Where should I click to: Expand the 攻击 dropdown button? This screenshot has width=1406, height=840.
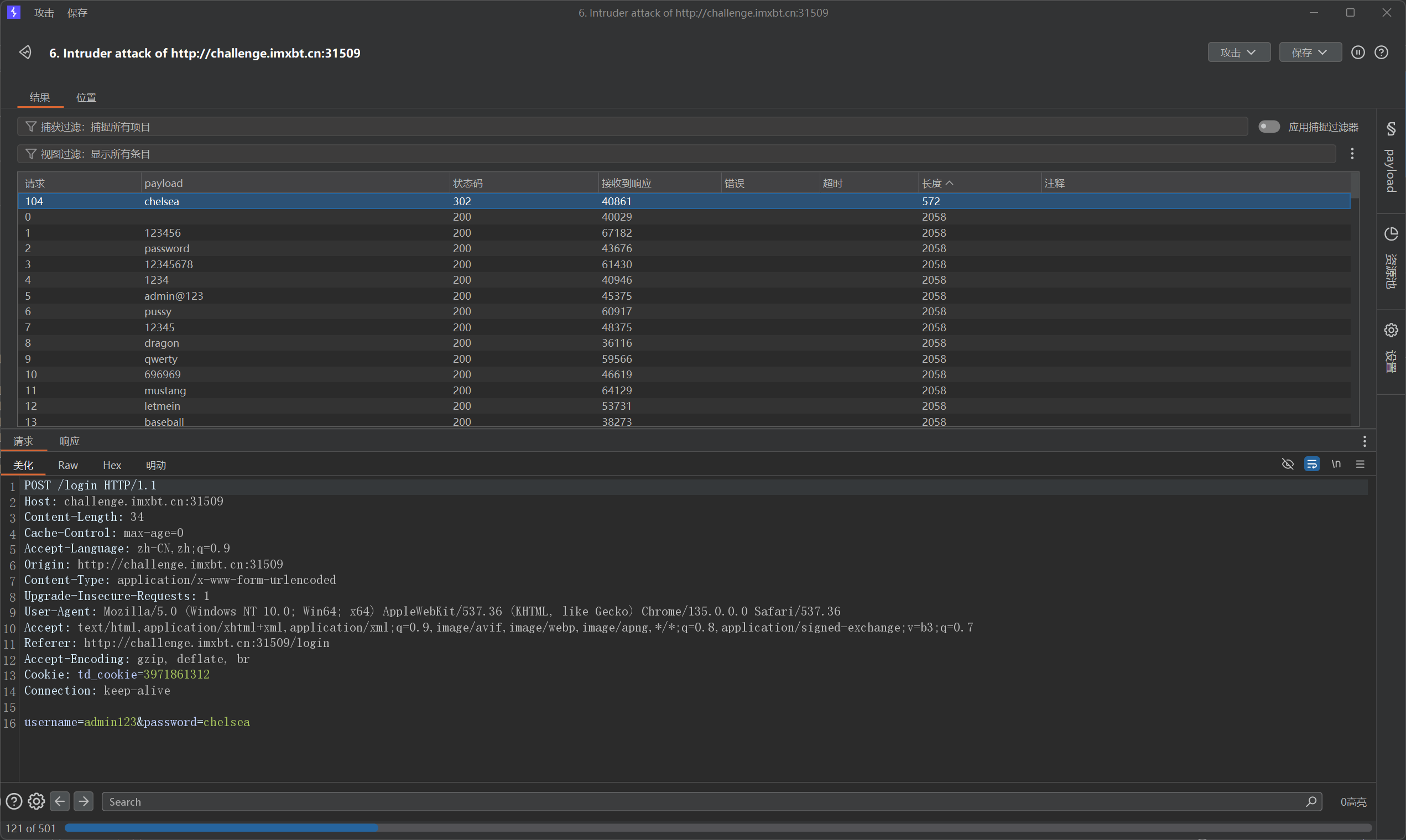pos(1238,52)
